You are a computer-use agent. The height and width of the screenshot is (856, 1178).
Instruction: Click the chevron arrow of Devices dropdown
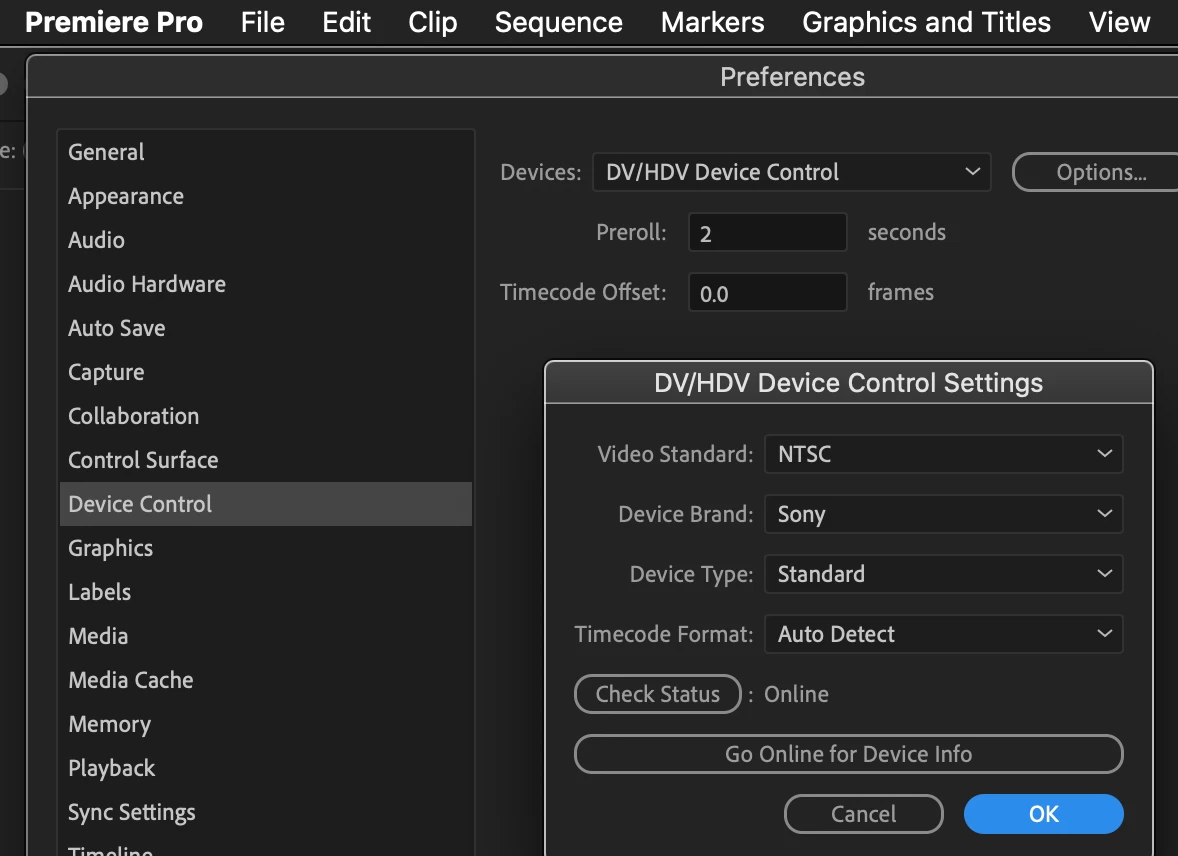coord(972,171)
